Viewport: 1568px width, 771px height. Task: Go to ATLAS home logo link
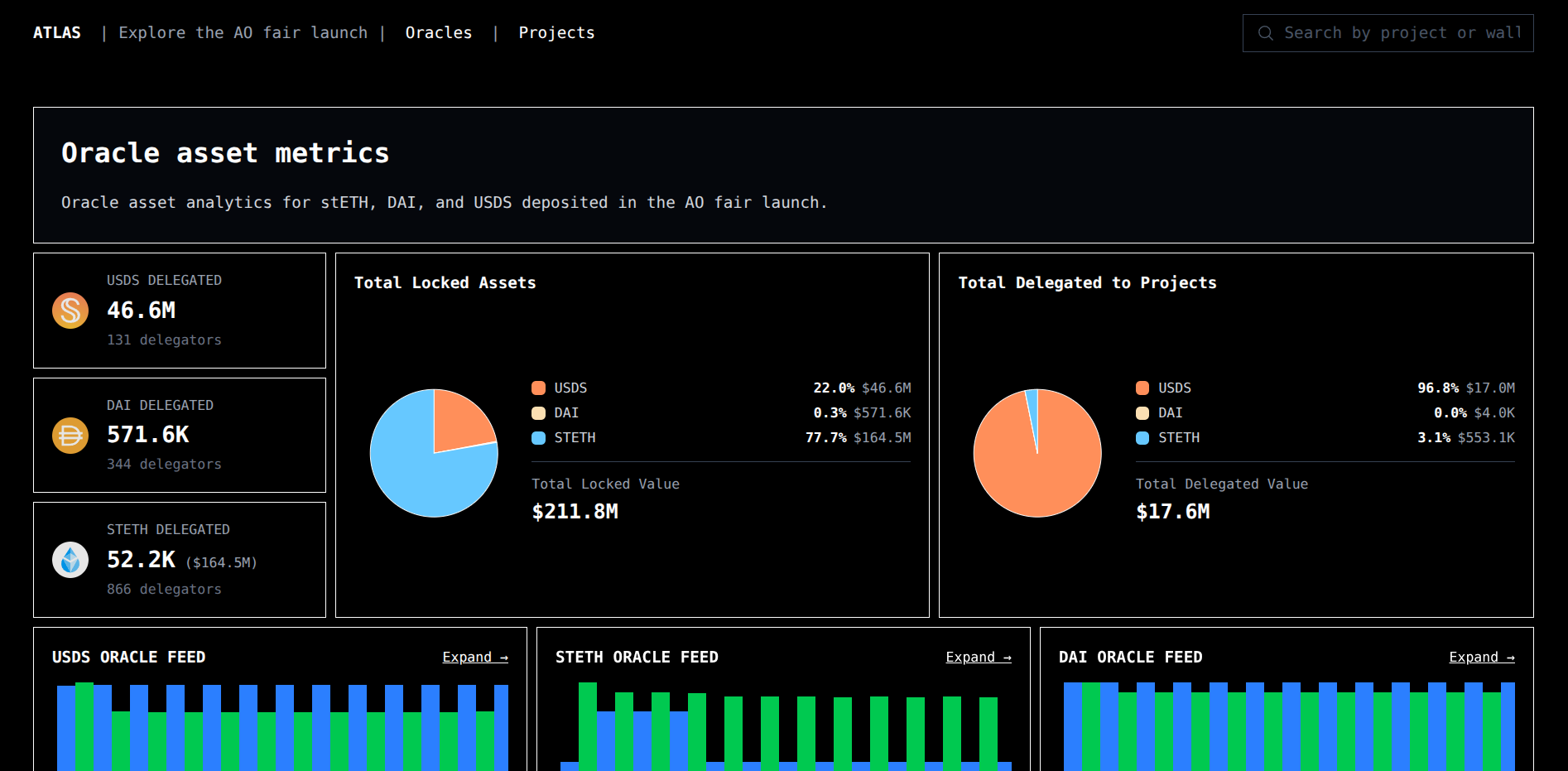[x=57, y=33]
